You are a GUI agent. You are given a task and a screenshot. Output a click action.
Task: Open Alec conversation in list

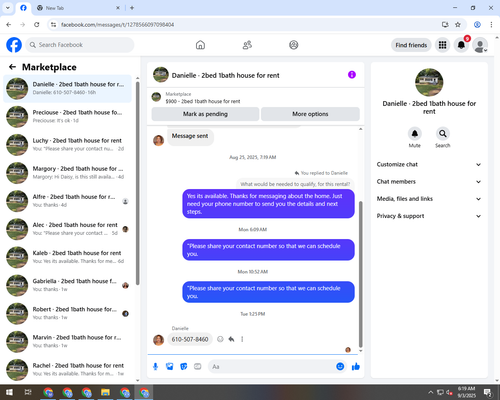tap(67, 229)
